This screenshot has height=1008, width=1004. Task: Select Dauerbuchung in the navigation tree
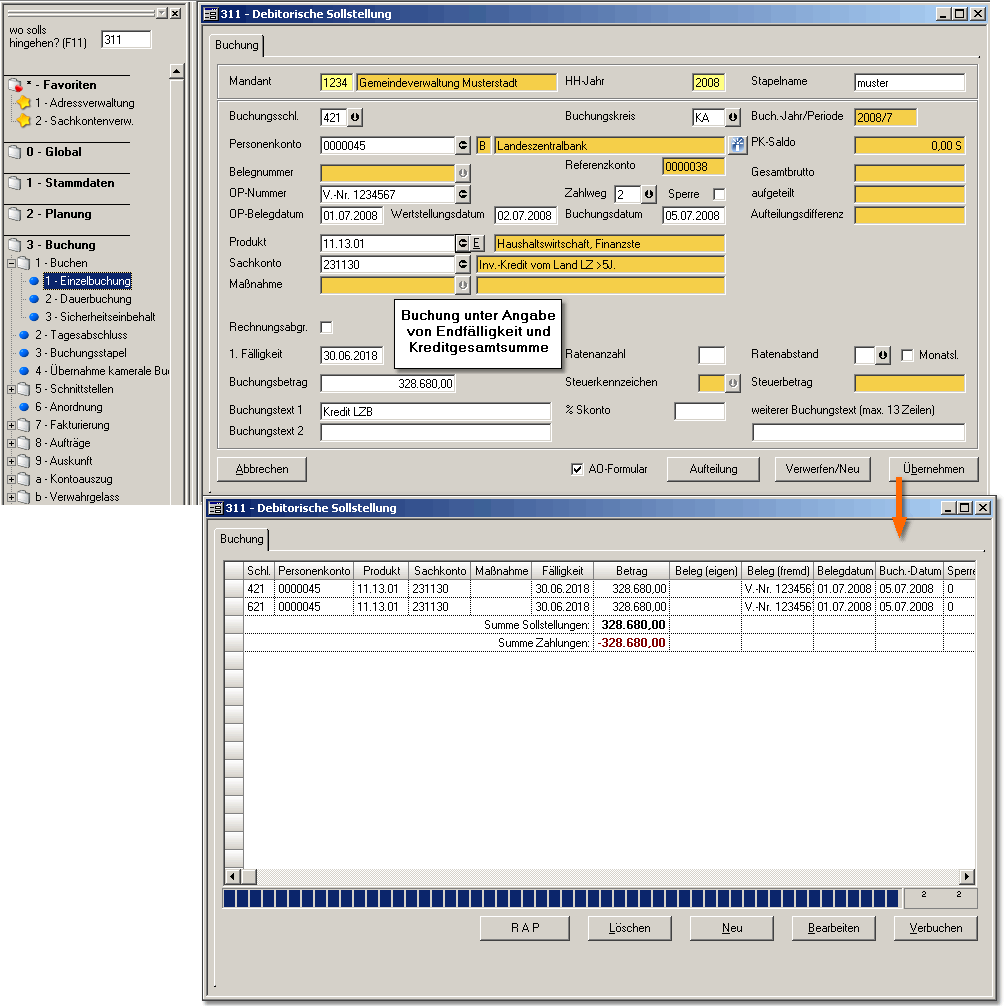96,299
